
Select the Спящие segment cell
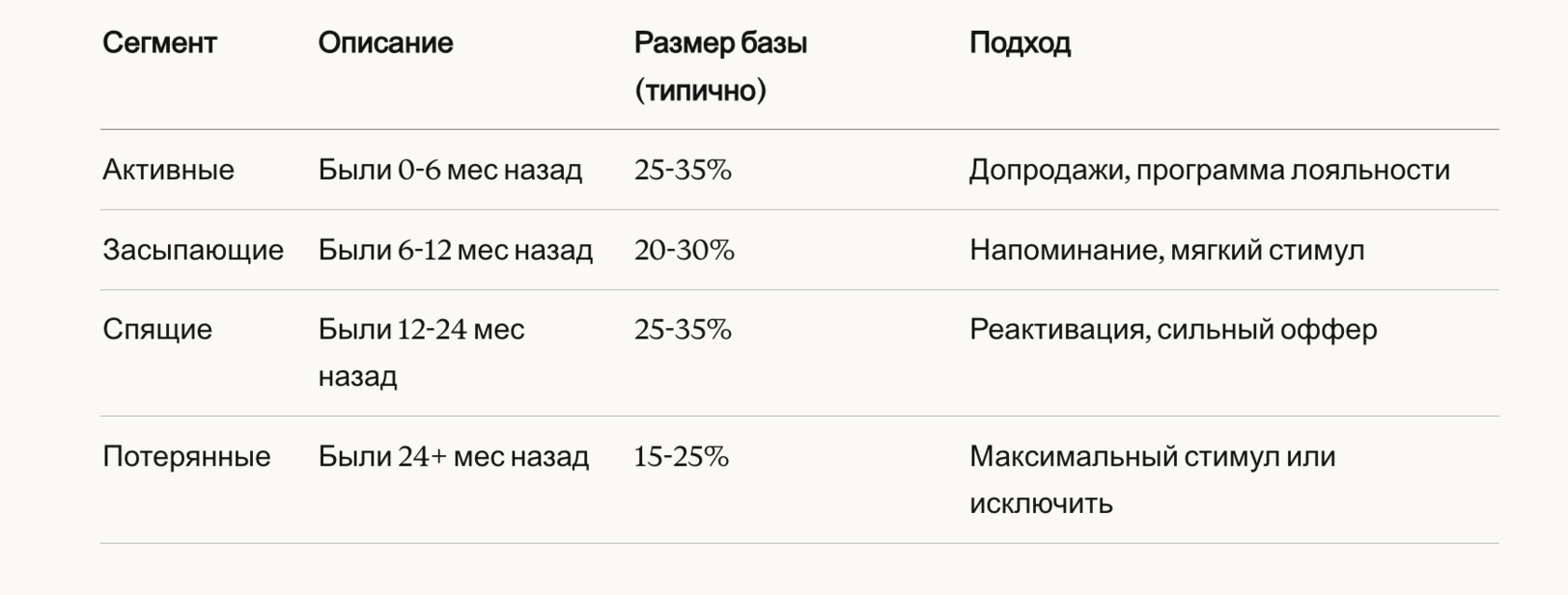click(x=158, y=329)
